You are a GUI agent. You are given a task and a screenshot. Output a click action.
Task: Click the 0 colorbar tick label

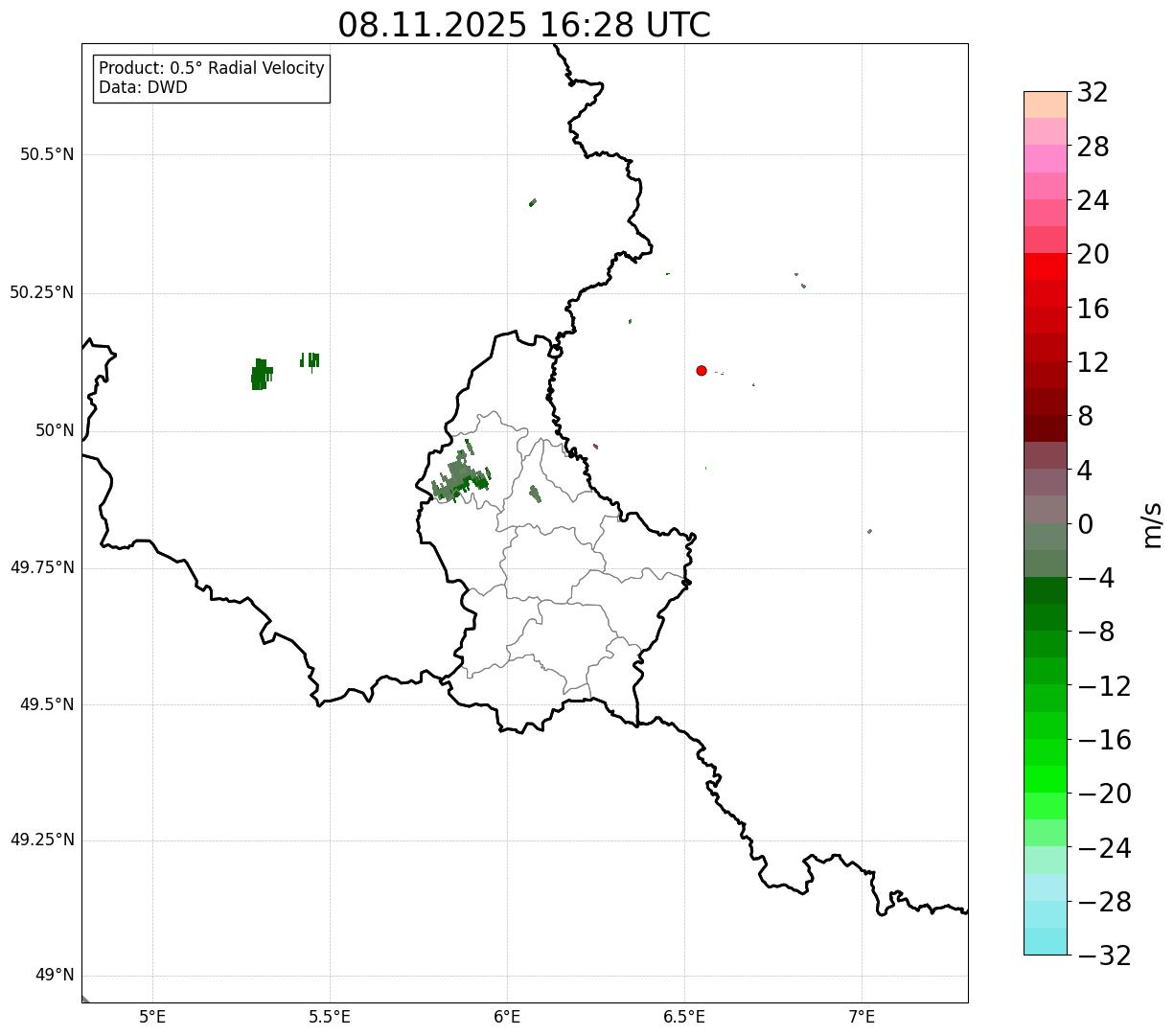pos(1086,524)
